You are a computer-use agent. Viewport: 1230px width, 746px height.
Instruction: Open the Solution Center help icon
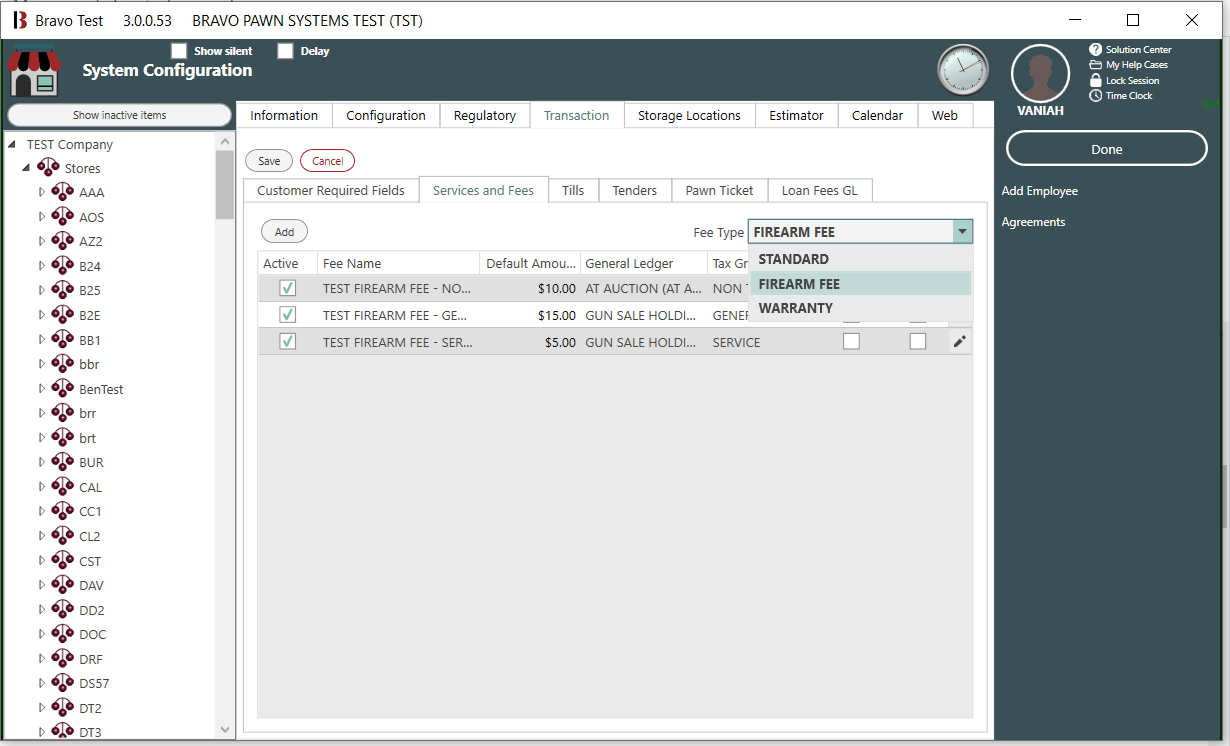click(1095, 50)
